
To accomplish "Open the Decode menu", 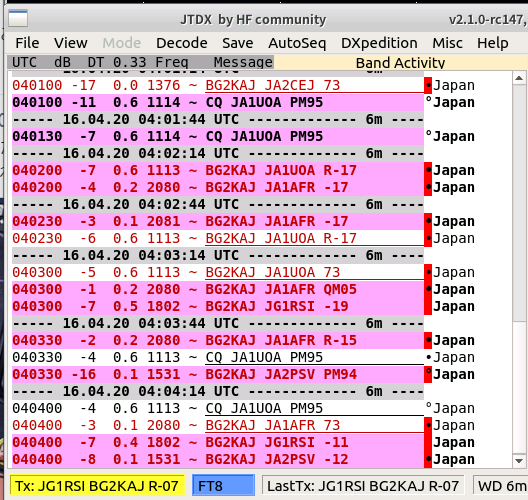I will [182, 43].
